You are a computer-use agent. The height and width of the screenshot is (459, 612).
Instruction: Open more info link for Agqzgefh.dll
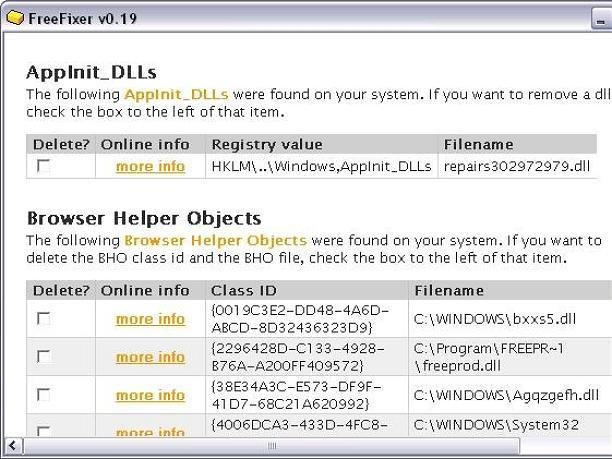pos(150,395)
